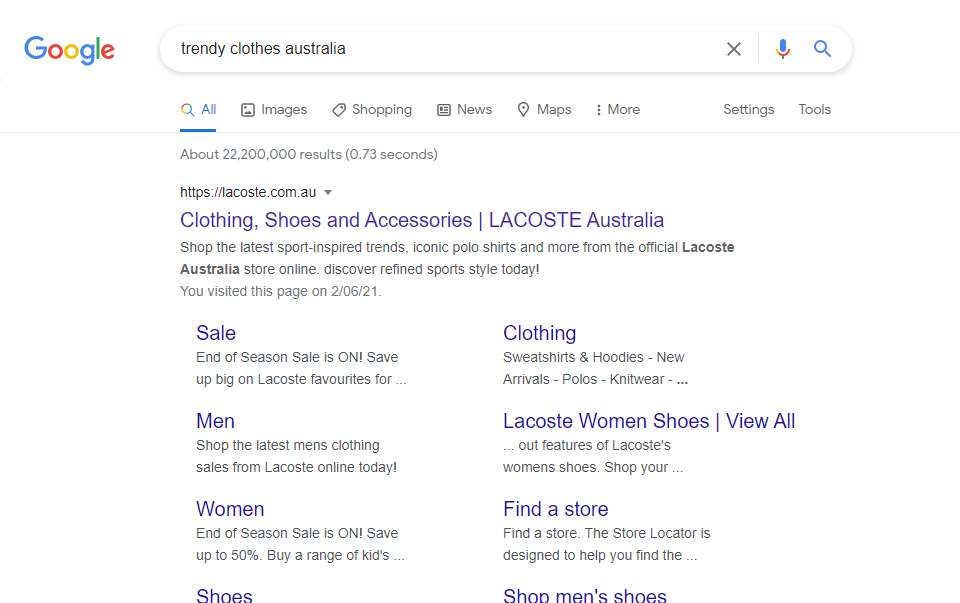The image size is (960, 603).
Task: Click the Google logo
Action: [69, 50]
